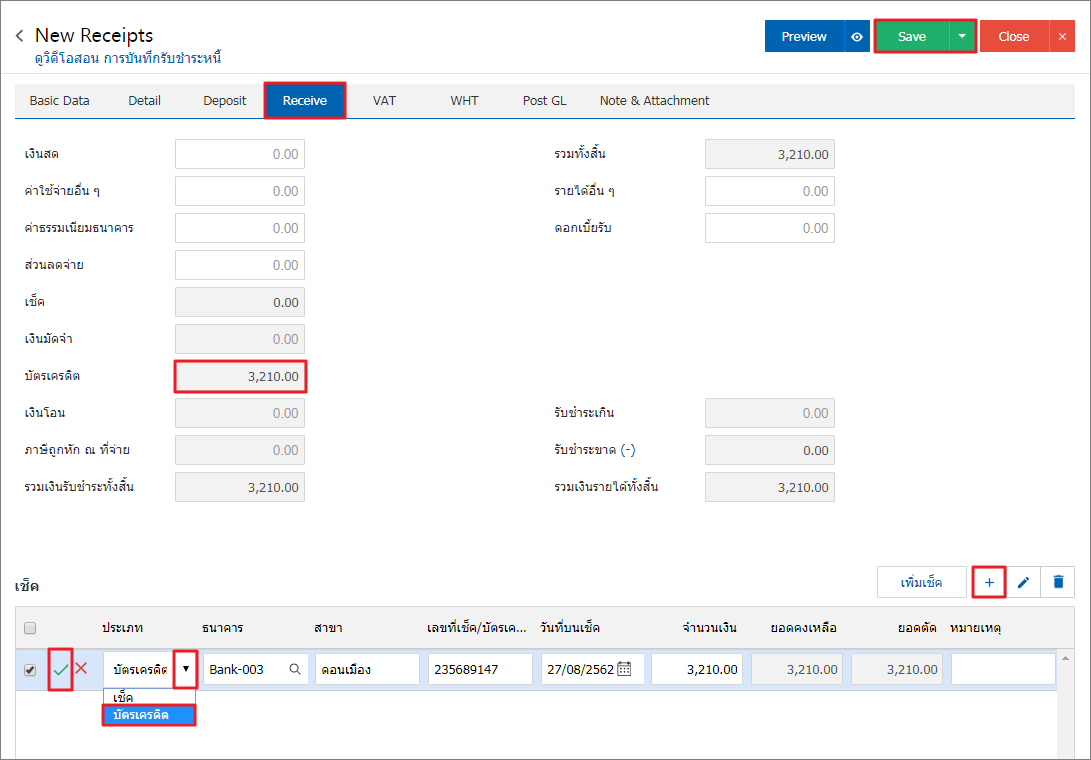Click the เพิ่มเช็ค button
1091x760 pixels.
click(x=922, y=583)
